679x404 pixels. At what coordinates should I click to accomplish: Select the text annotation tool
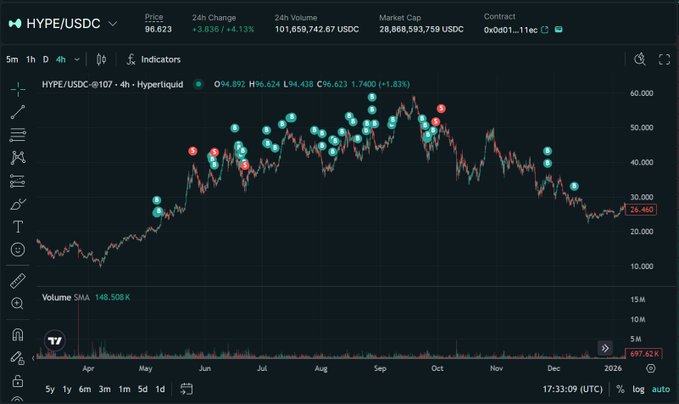[x=18, y=226]
